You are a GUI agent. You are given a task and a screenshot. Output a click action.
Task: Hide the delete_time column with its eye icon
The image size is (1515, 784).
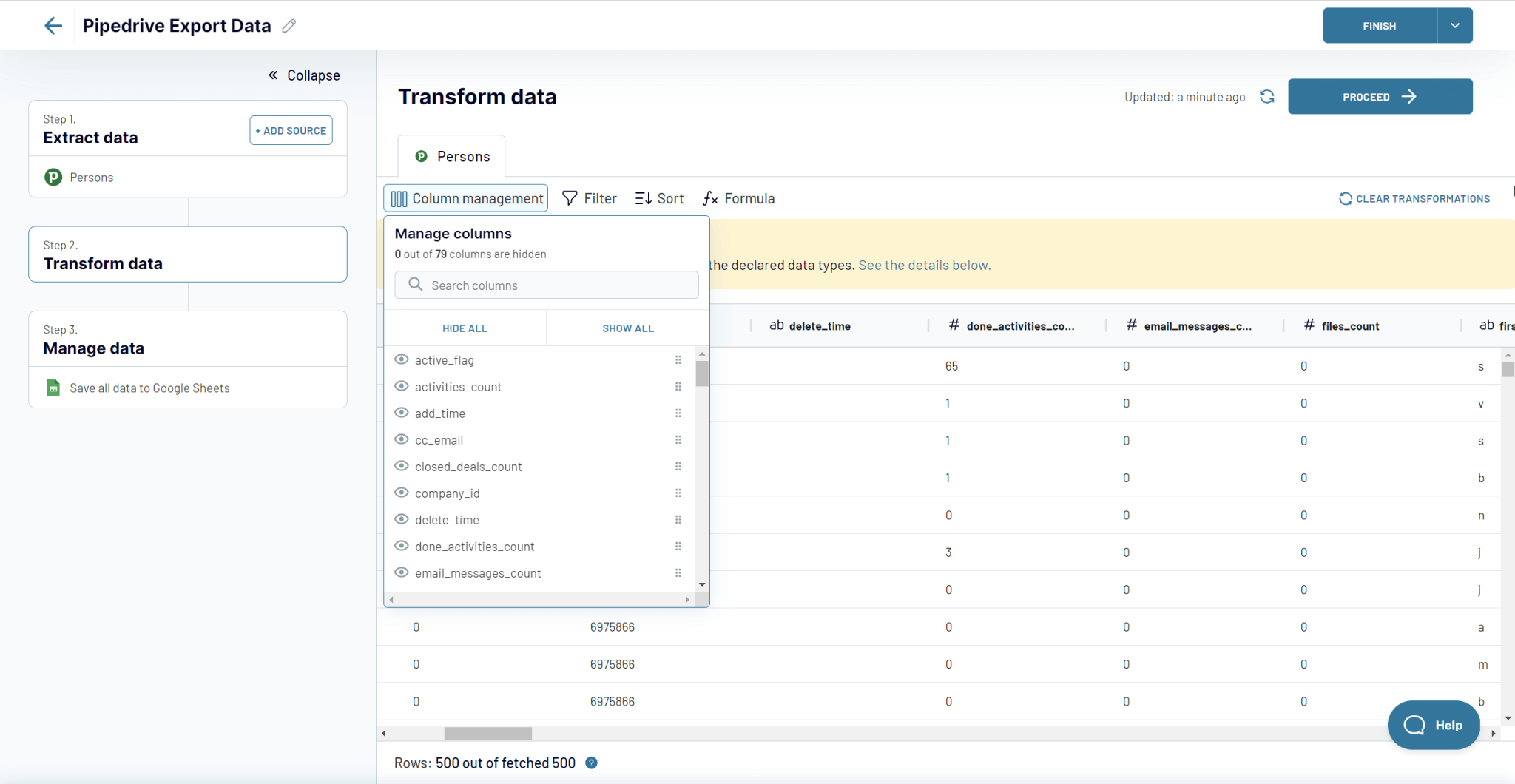[402, 519]
